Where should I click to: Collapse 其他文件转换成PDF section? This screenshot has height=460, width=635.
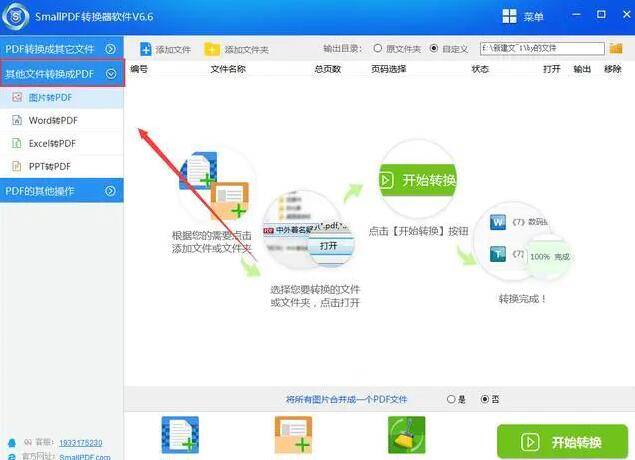pyautogui.click(x=62, y=73)
